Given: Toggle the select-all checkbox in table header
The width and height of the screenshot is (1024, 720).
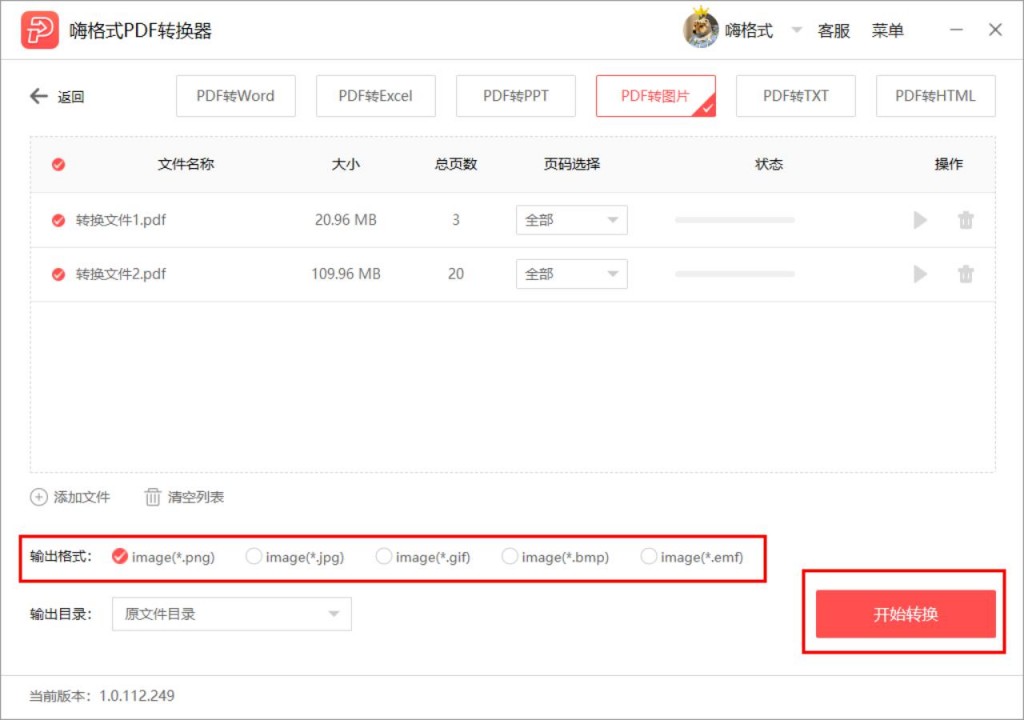Looking at the screenshot, I should (58, 165).
